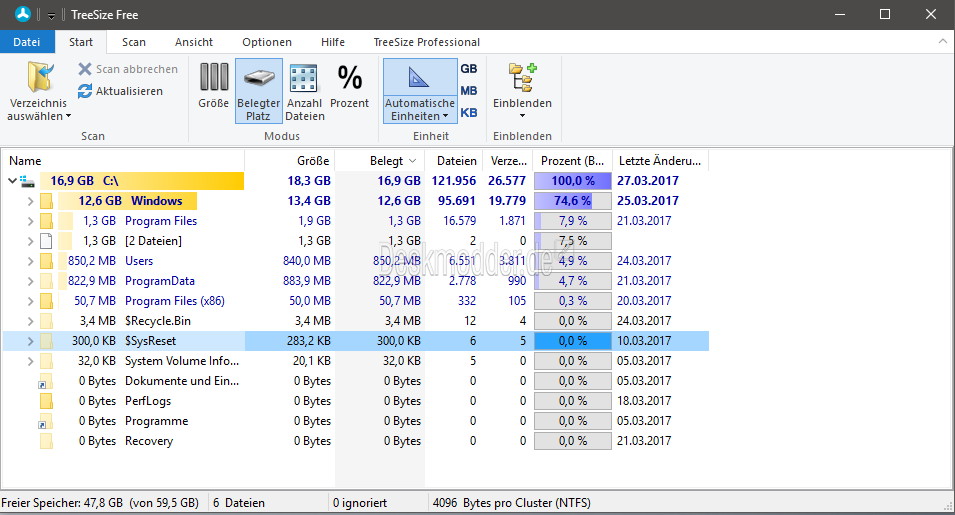
Task: Collapse the C:\ root node
Action: click(x=12, y=181)
